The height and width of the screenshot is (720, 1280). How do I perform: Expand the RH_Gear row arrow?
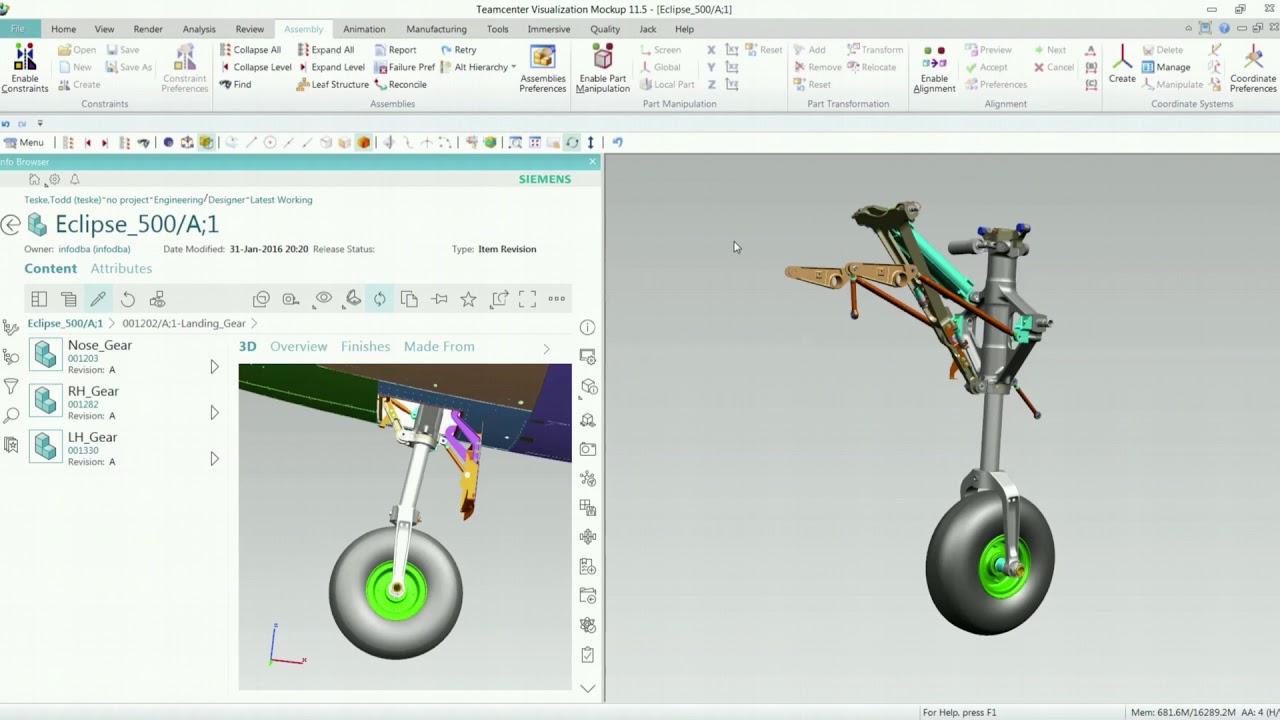click(214, 413)
